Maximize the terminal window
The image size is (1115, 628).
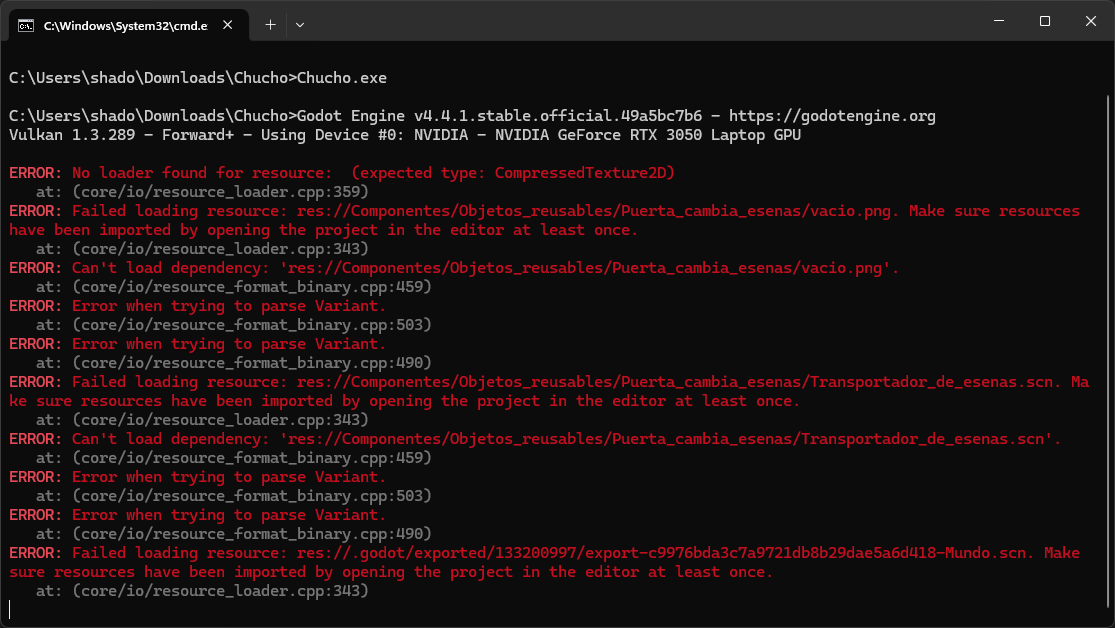click(x=1045, y=21)
